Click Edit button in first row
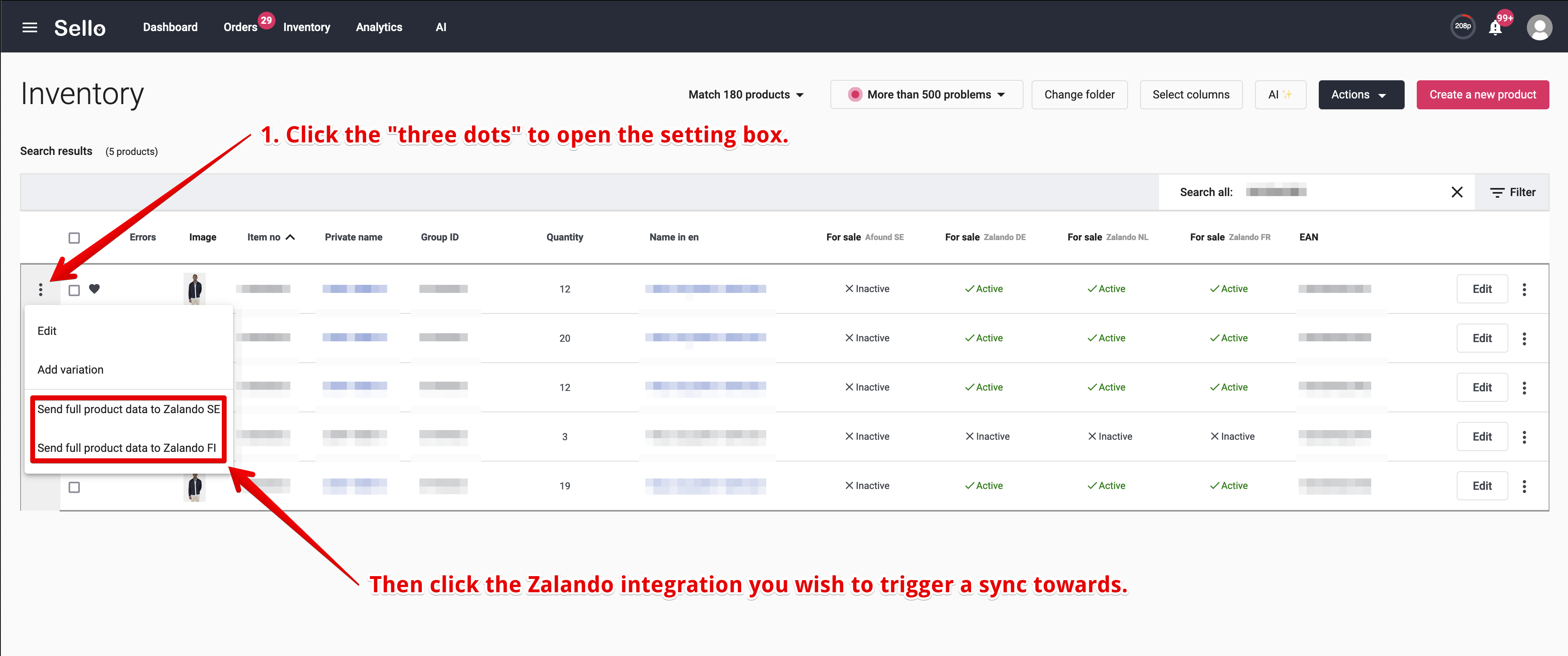The width and height of the screenshot is (1568, 656). click(x=1482, y=289)
